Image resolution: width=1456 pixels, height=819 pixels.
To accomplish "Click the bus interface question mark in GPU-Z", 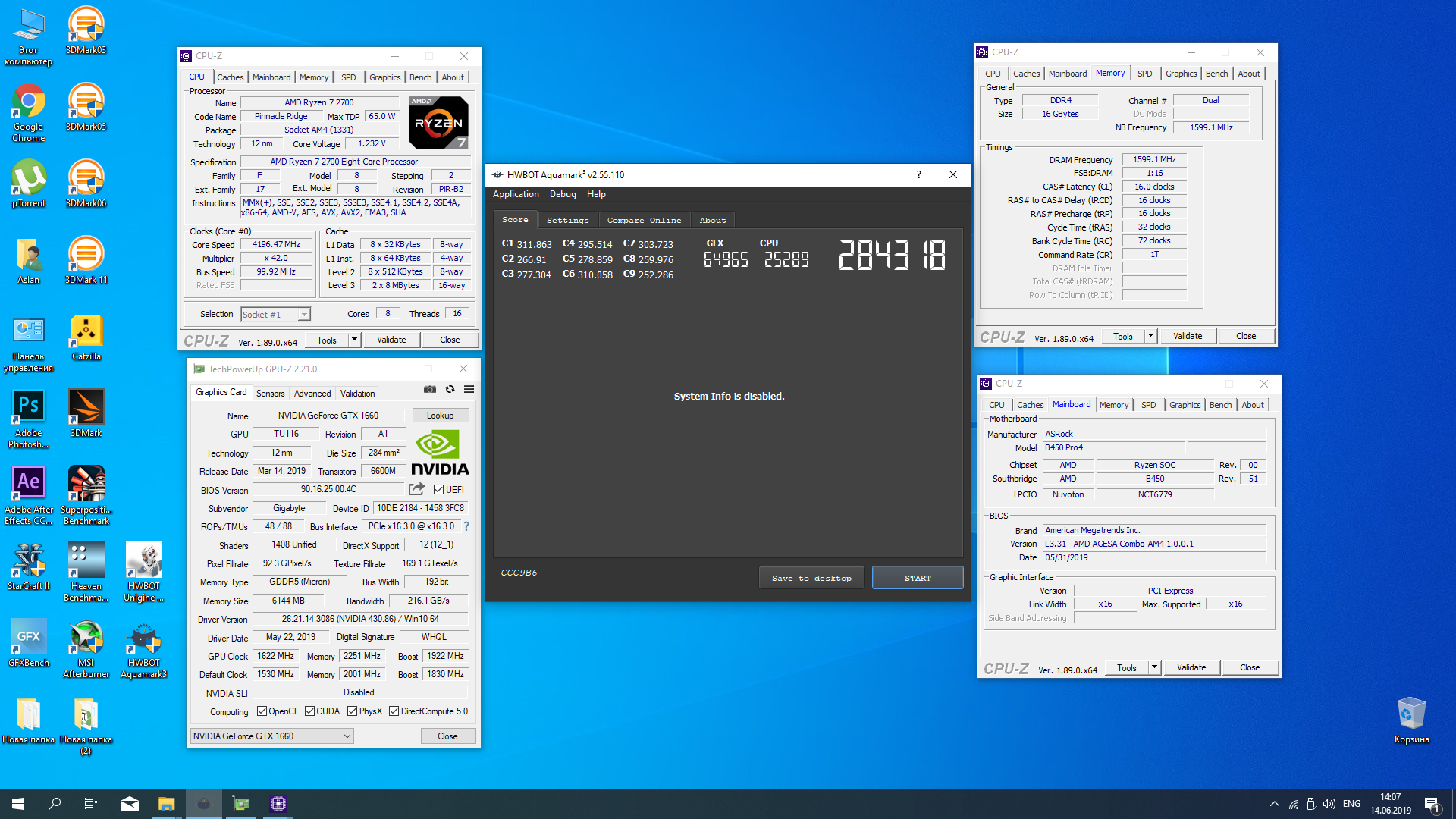I will point(466,526).
